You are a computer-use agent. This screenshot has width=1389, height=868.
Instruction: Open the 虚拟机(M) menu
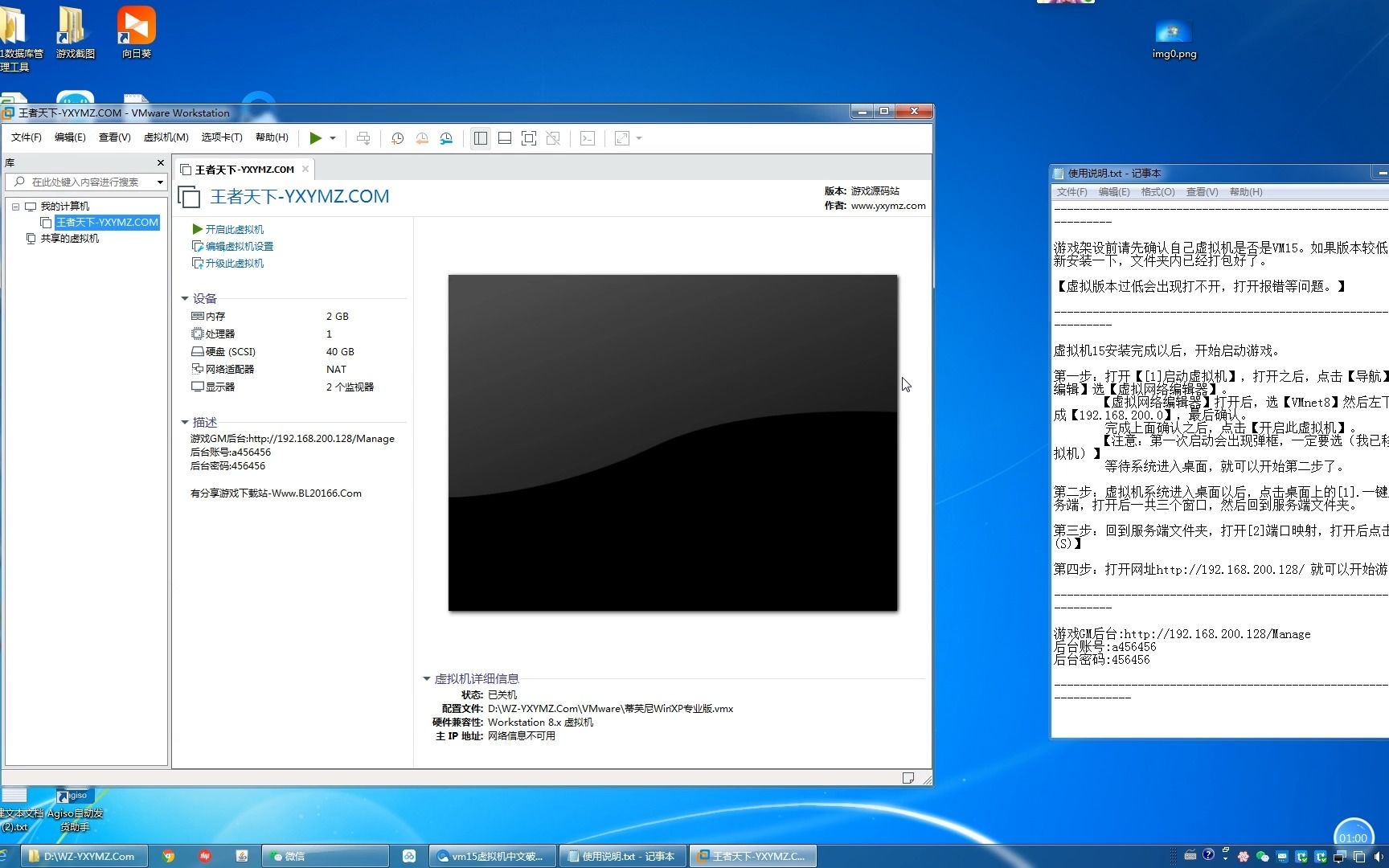[x=166, y=137]
